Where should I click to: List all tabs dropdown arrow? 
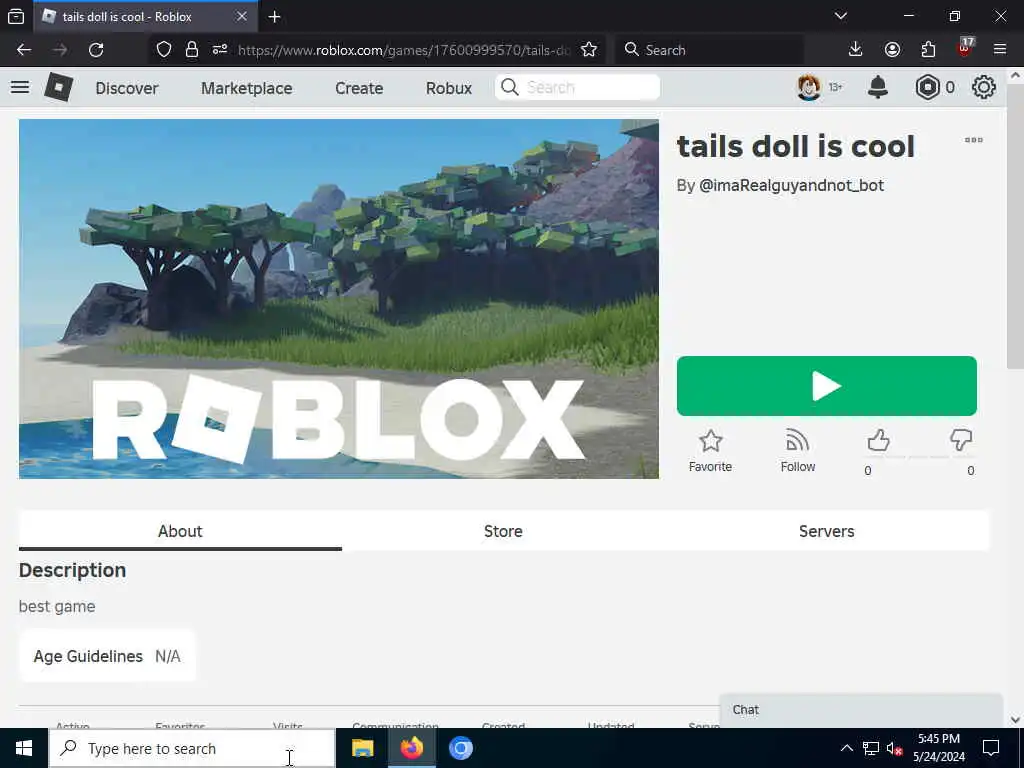(841, 16)
